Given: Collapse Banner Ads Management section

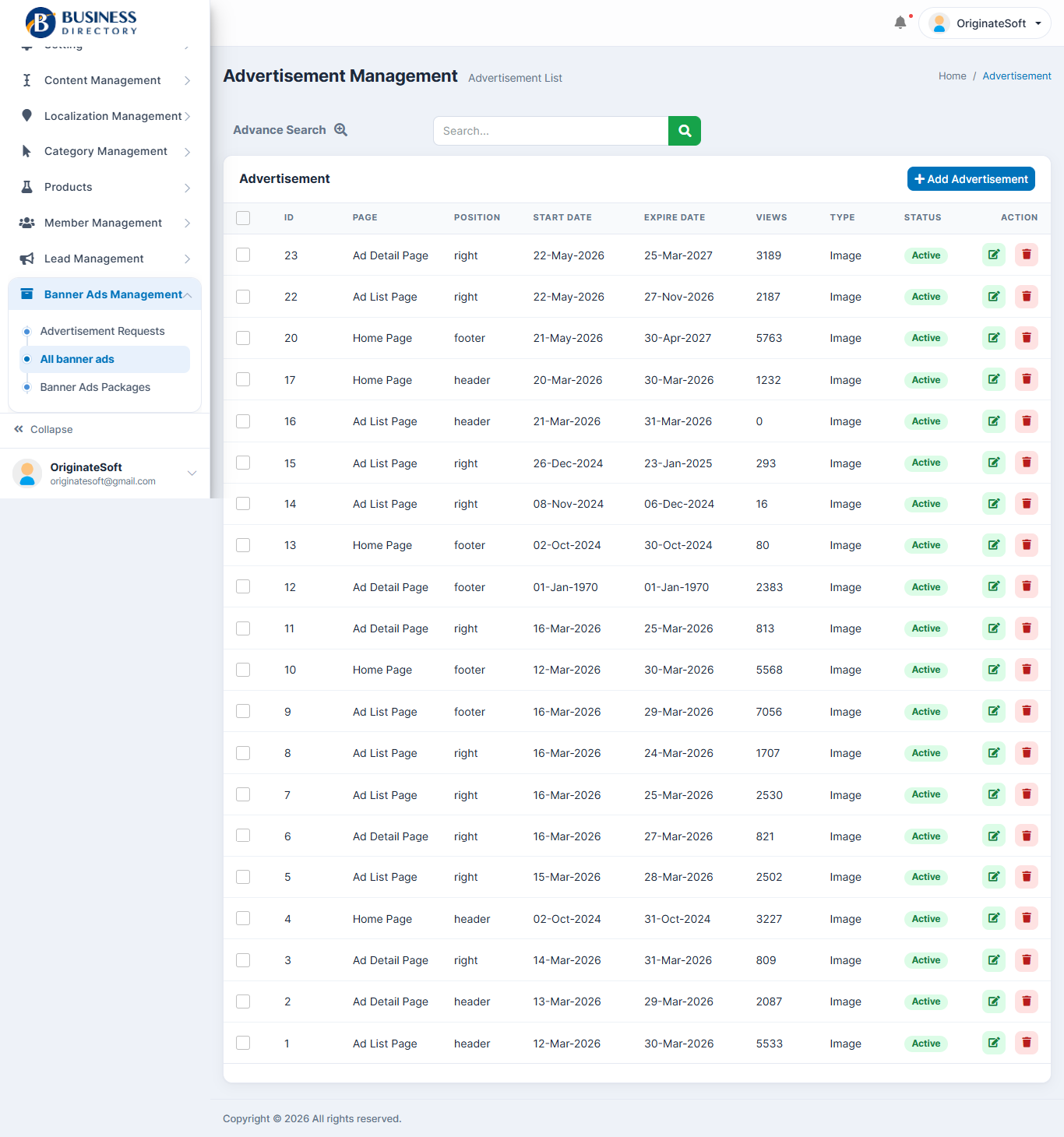Looking at the screenshot, I should click(x=105, y=294).
